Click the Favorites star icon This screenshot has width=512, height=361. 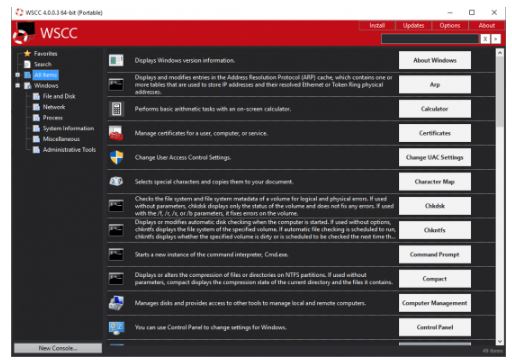click(x=27, y=53)
